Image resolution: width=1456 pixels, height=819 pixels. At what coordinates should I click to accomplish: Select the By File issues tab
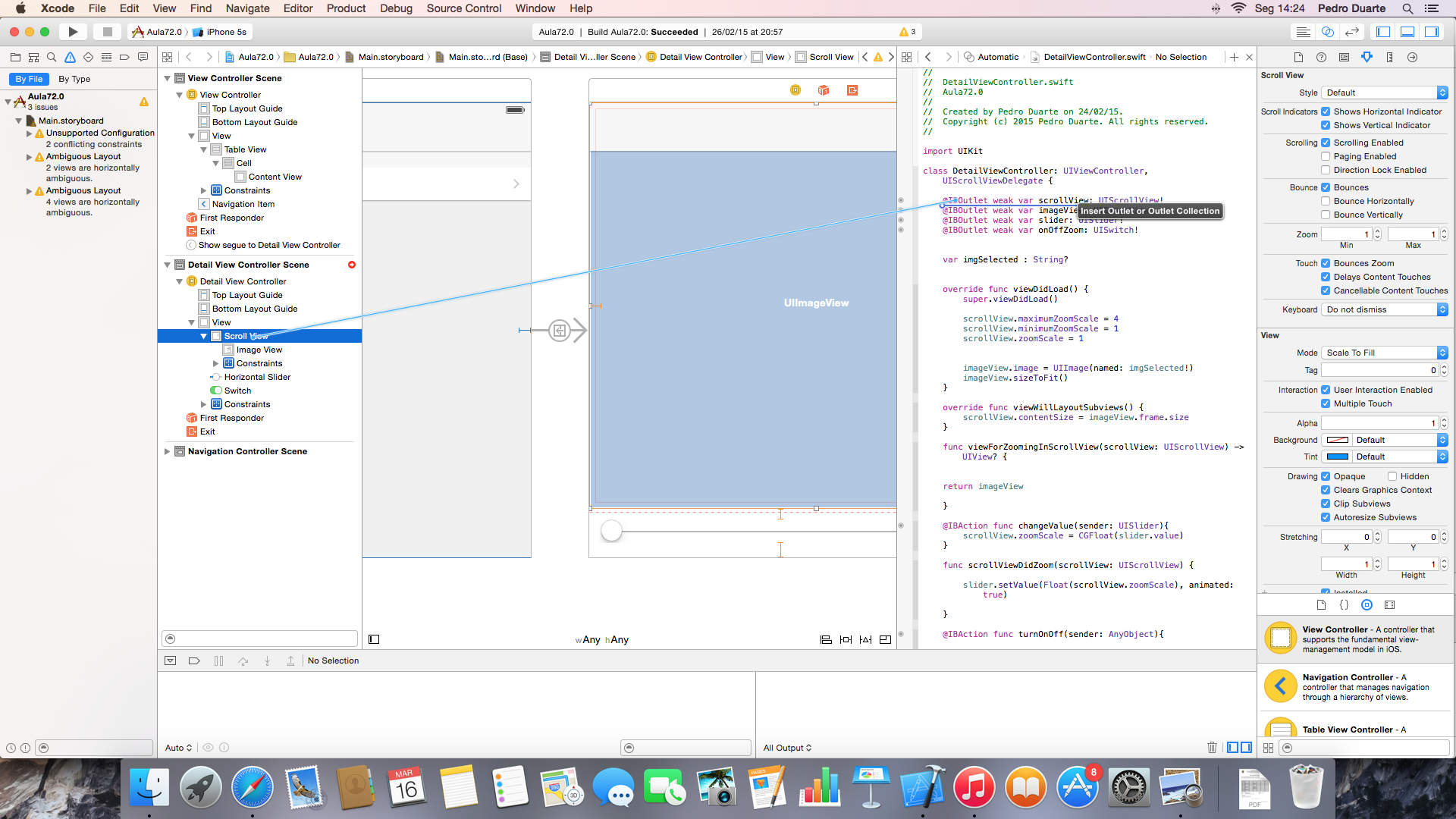coord(30,79)
